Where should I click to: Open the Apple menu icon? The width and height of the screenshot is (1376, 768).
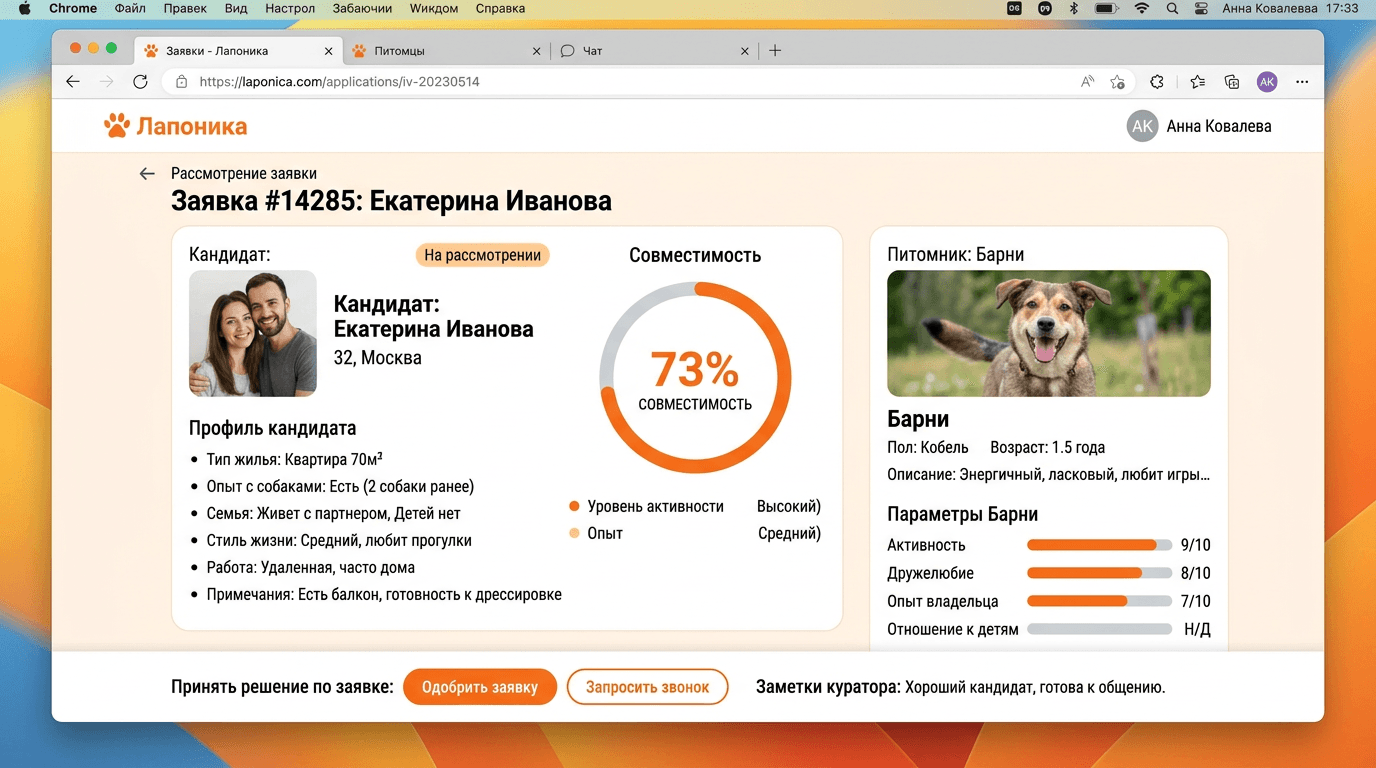coord(25,9)
